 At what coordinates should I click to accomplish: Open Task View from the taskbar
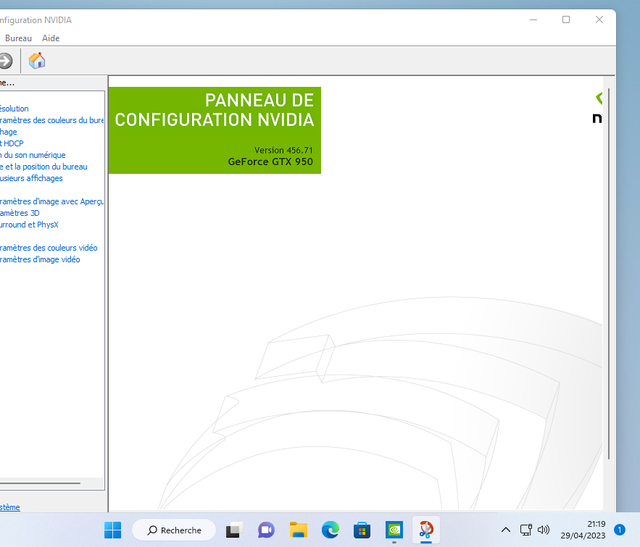pos(234,530)
